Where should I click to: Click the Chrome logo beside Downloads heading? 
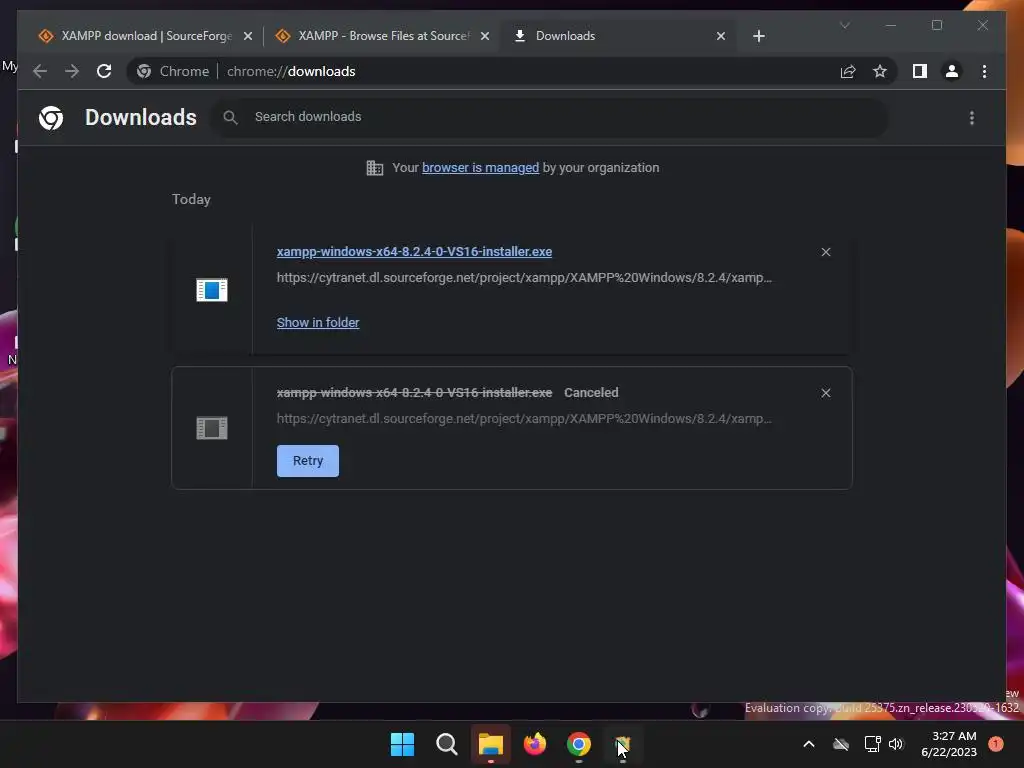(x=51, y=118)
